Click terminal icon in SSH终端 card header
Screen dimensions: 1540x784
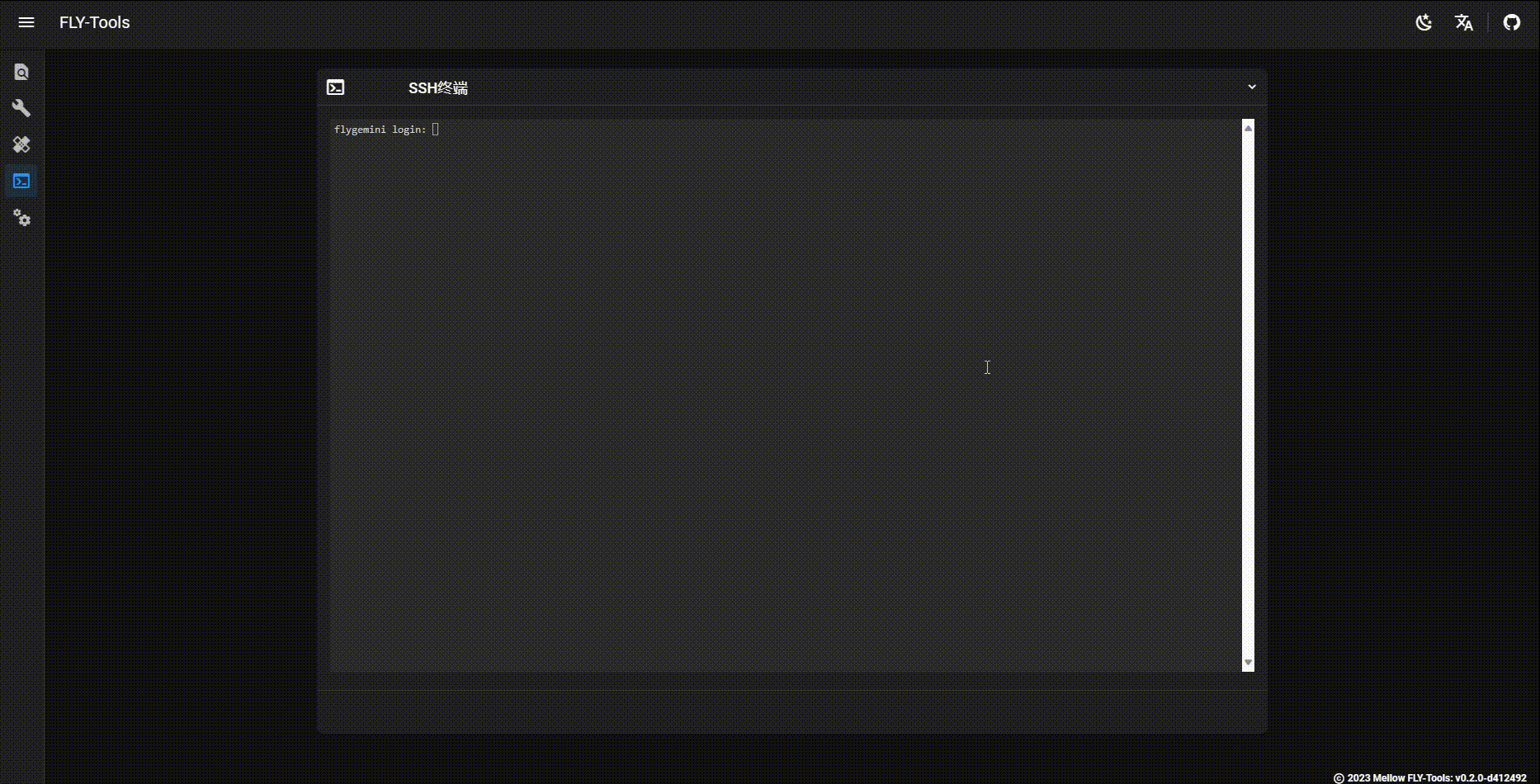(x=335, y=87)
